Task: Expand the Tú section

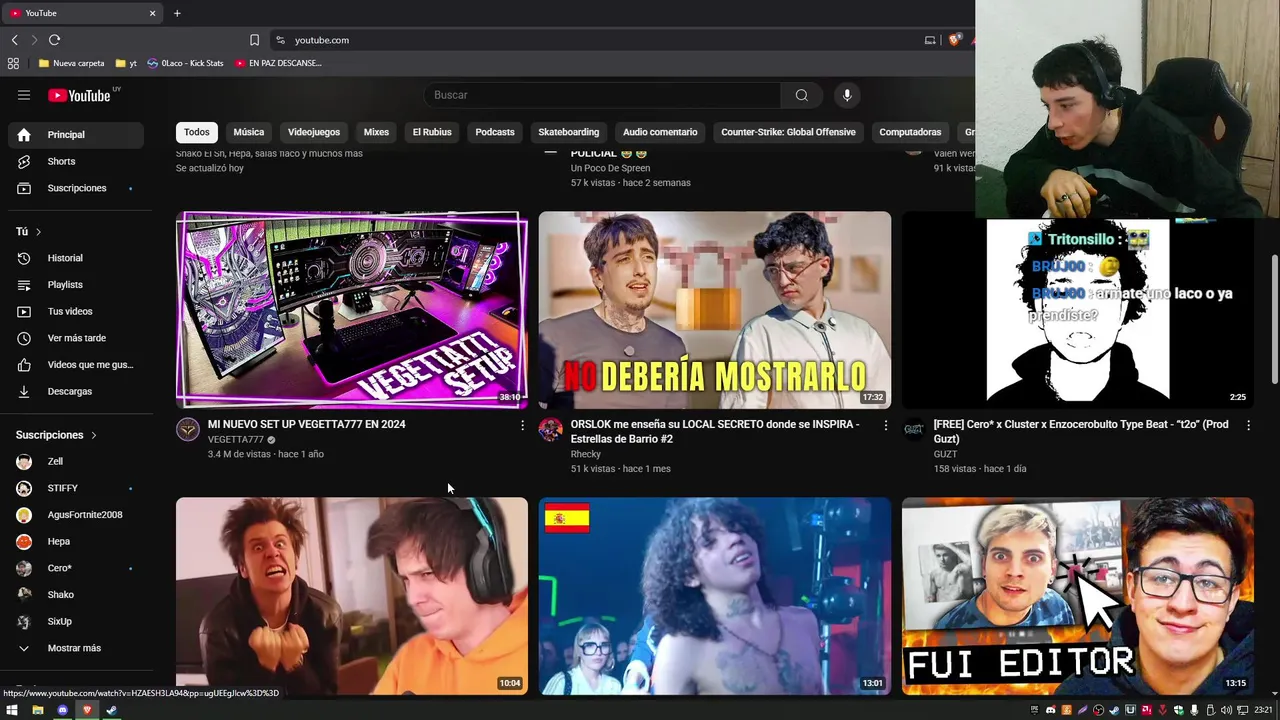Action: click(29, 231)
